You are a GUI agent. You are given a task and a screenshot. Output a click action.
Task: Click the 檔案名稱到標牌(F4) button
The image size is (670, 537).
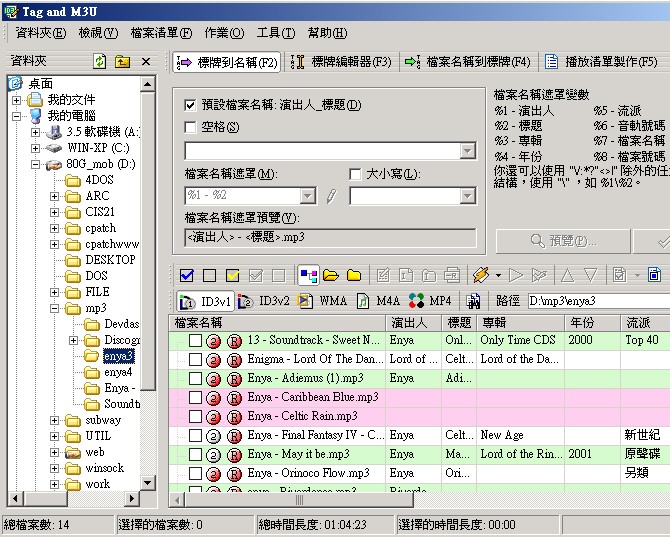pyautogui.click(x=468, y=62)
